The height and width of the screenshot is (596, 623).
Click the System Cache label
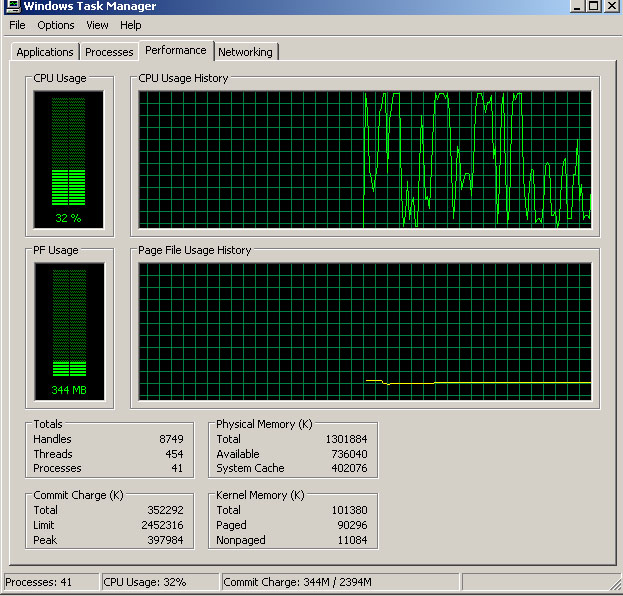(250, 468)
